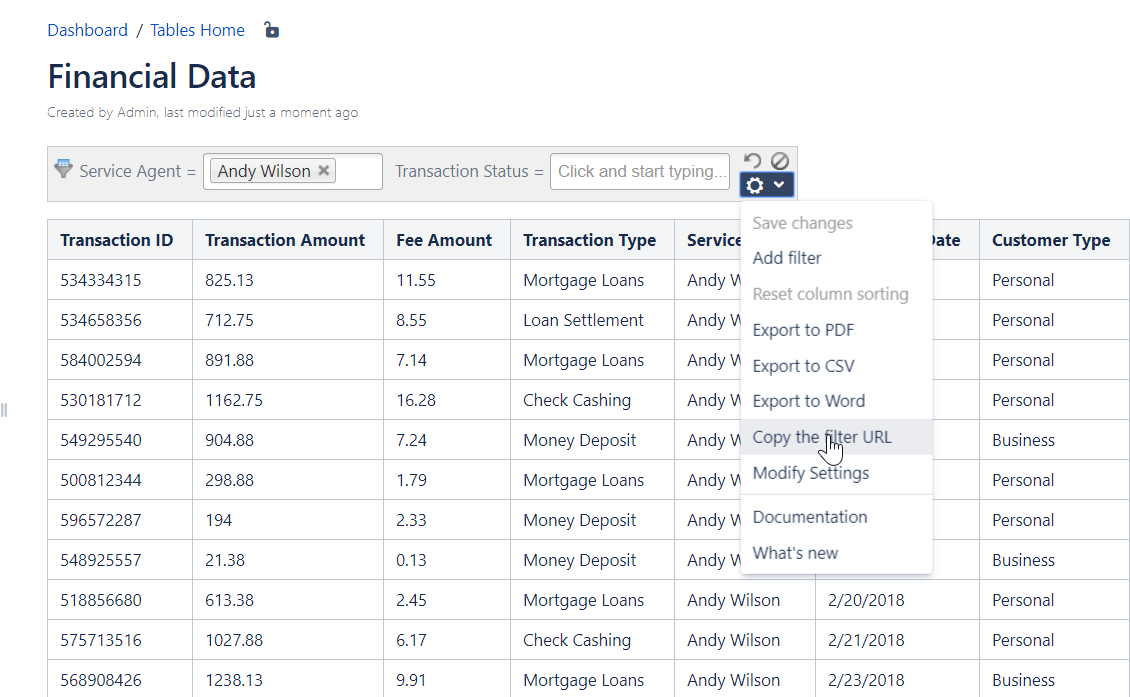Viewport: 1130px width, 697px height.
Task: Click the filter funnel icon
Action: pos(63,169)
